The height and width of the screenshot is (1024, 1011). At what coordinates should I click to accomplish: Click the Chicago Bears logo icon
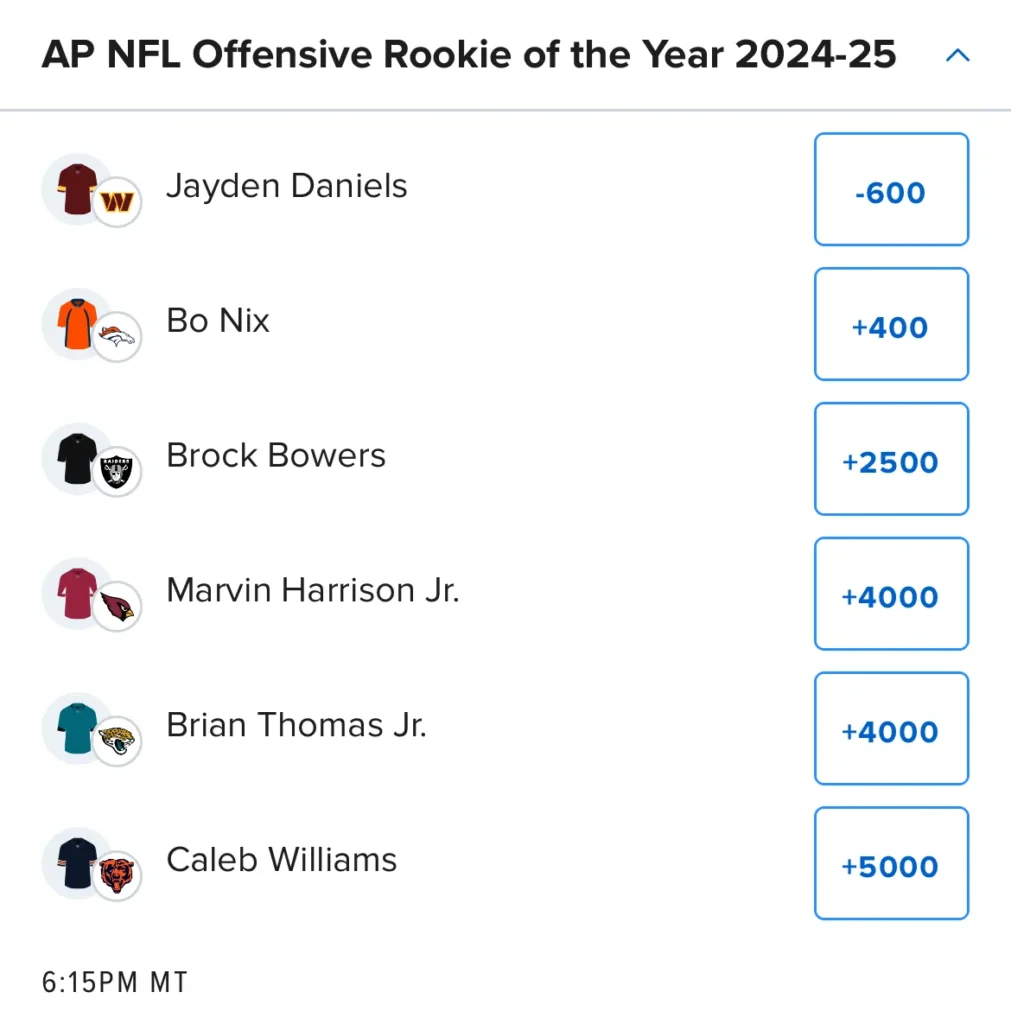(x=117, y=876)
